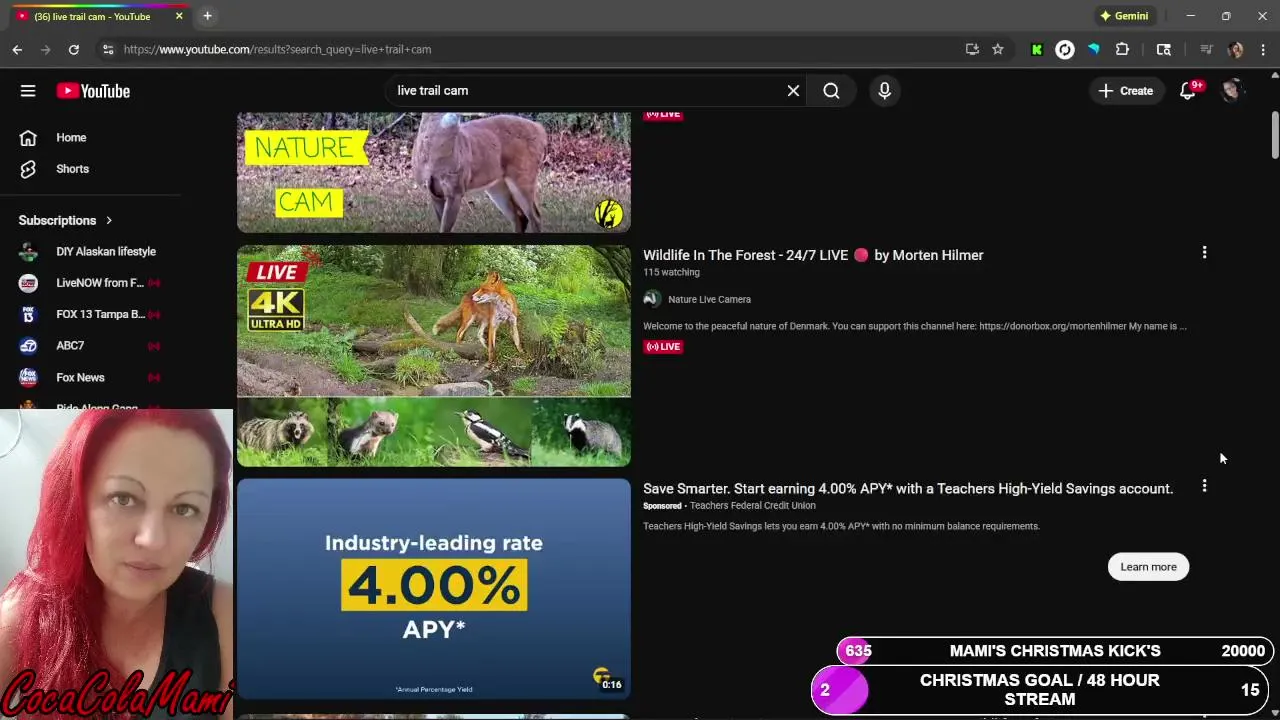Click the ABC7 channel avatar icon
The width and height of the screenshot is (1280, 720).
(28, 346)
